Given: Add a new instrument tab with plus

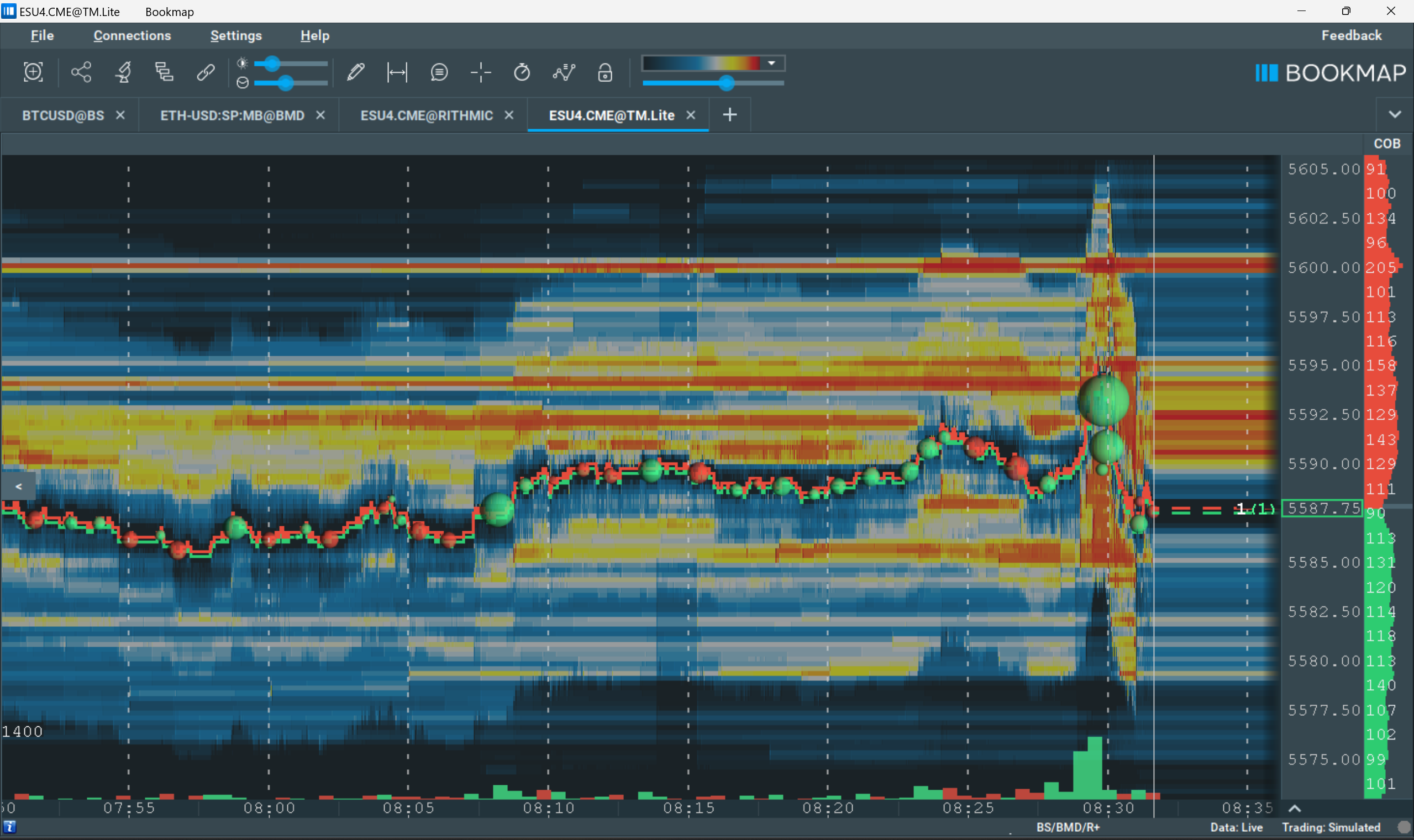Looking at the screenshot, I should click(730, 115).
